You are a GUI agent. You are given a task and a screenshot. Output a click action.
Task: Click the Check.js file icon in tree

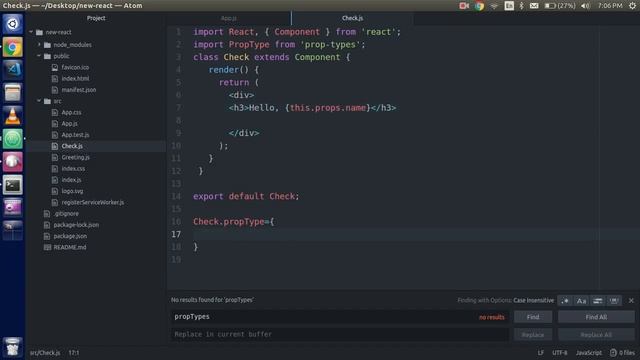pyautogui.click(x=55, y=146)
